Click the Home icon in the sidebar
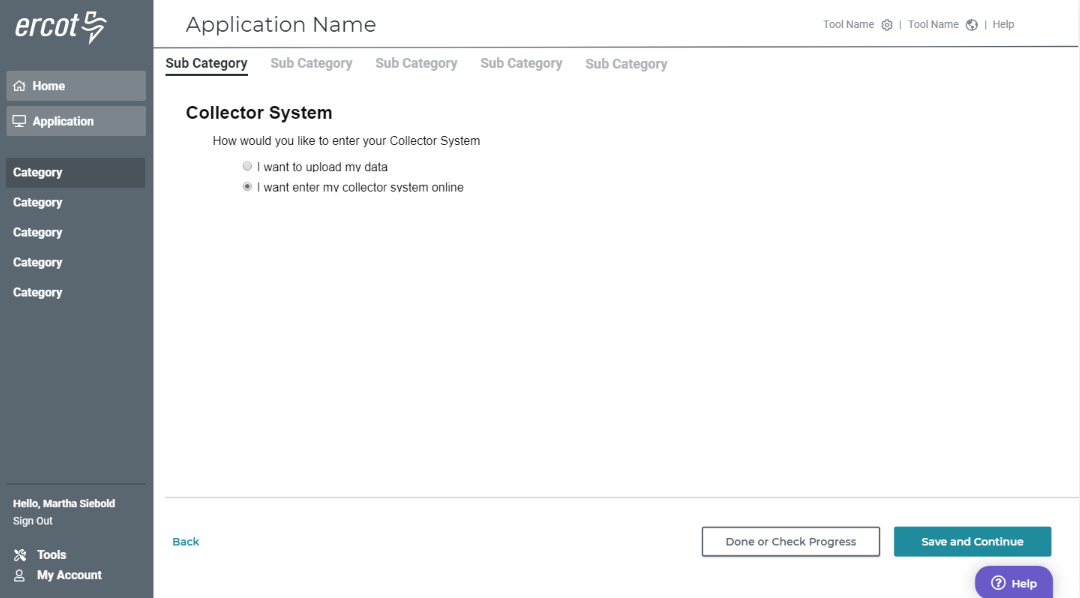1080x598 pixels. 20,85
